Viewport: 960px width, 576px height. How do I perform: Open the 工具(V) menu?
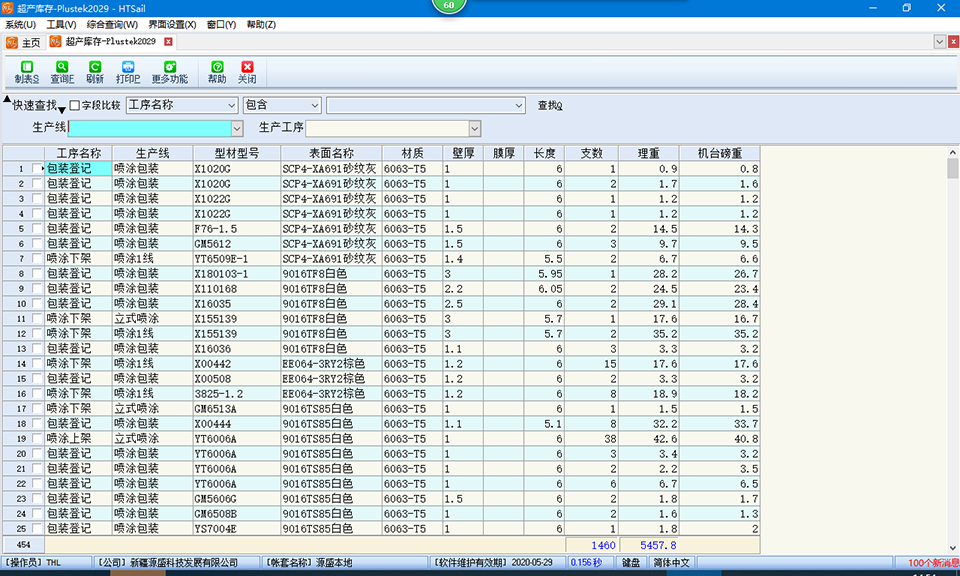click(61, 24)
